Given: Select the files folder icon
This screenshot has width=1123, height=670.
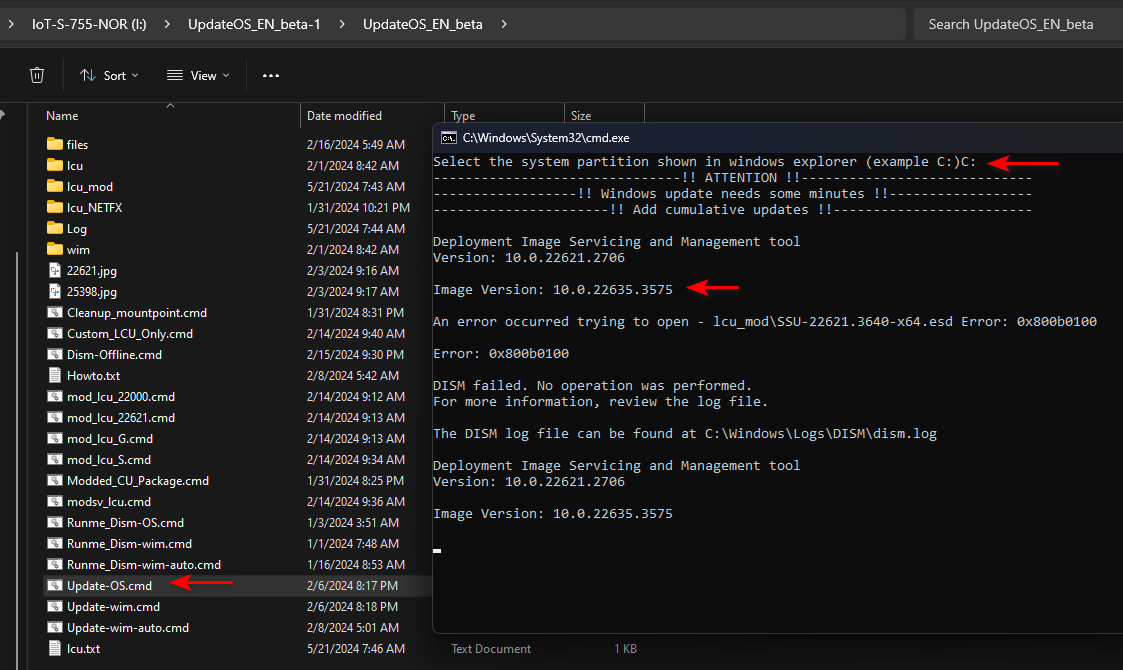Looking at the screenshot, I should click(x=54, y=144).
